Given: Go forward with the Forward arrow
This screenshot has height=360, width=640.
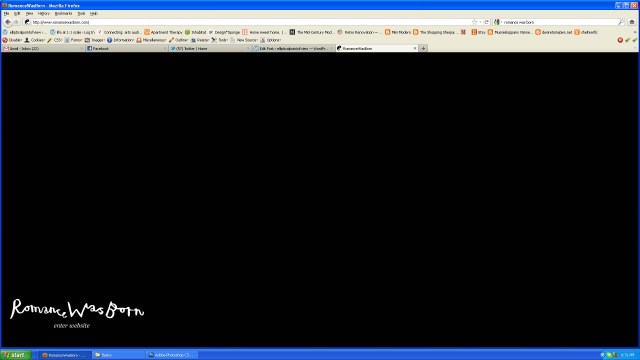Looking at the screenshot, I should 16,22.
